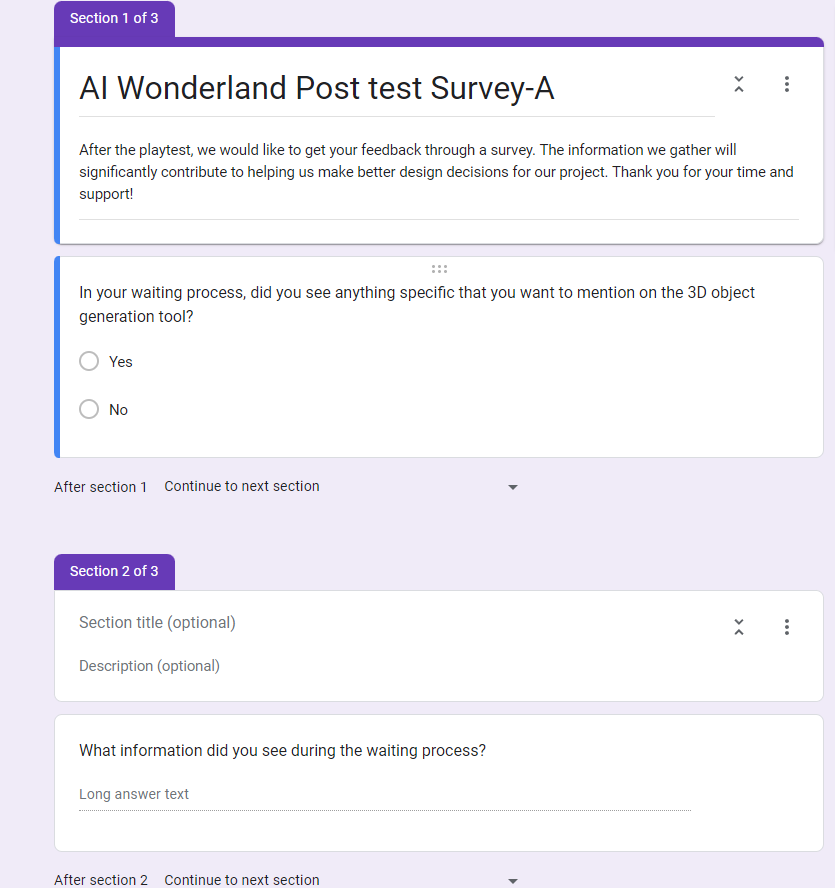Click the Section 2 of 3 tab
Viewport: 835px width, 888px height.
point(114,571)
